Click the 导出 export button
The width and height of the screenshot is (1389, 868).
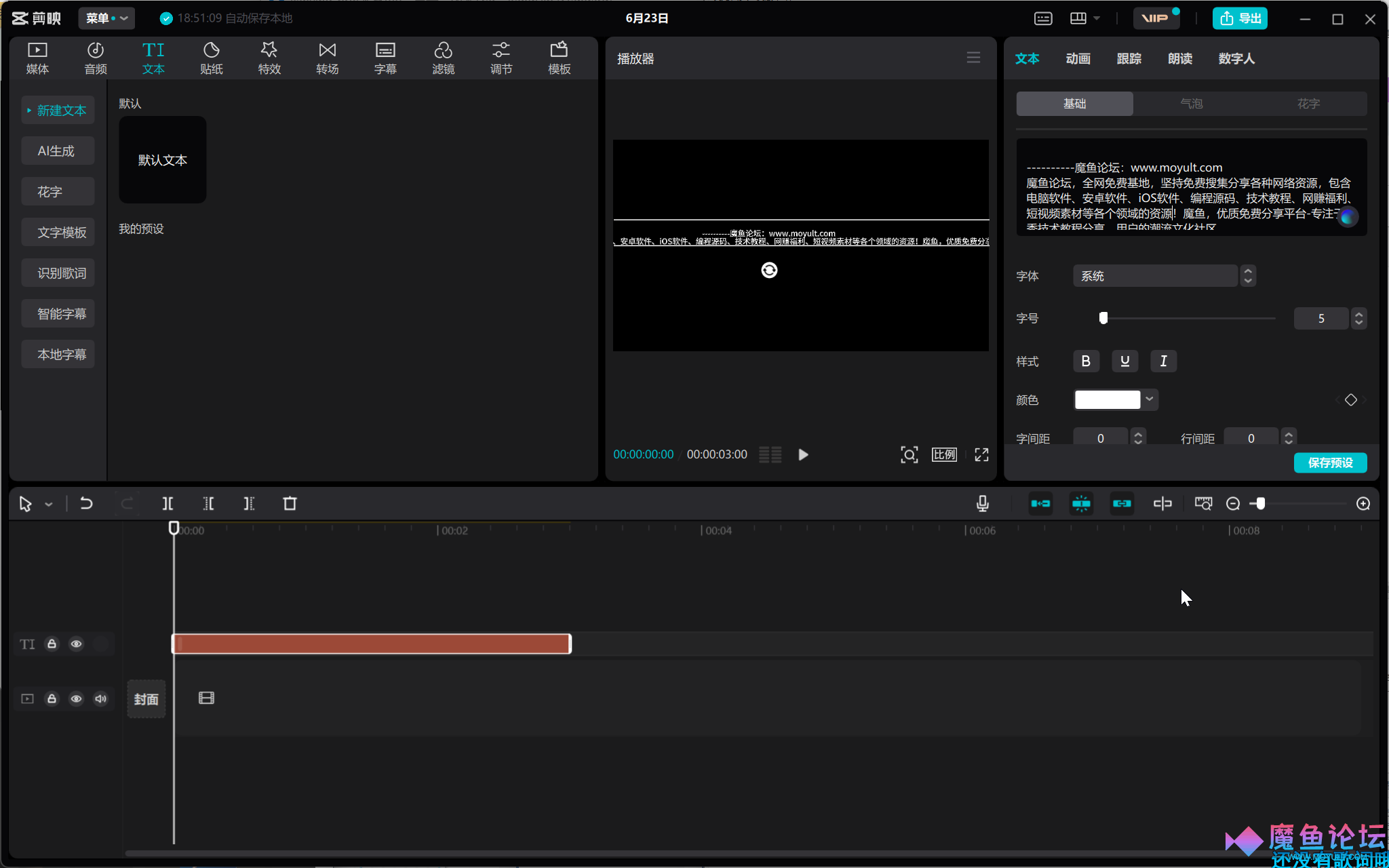tap(1240, 18)
